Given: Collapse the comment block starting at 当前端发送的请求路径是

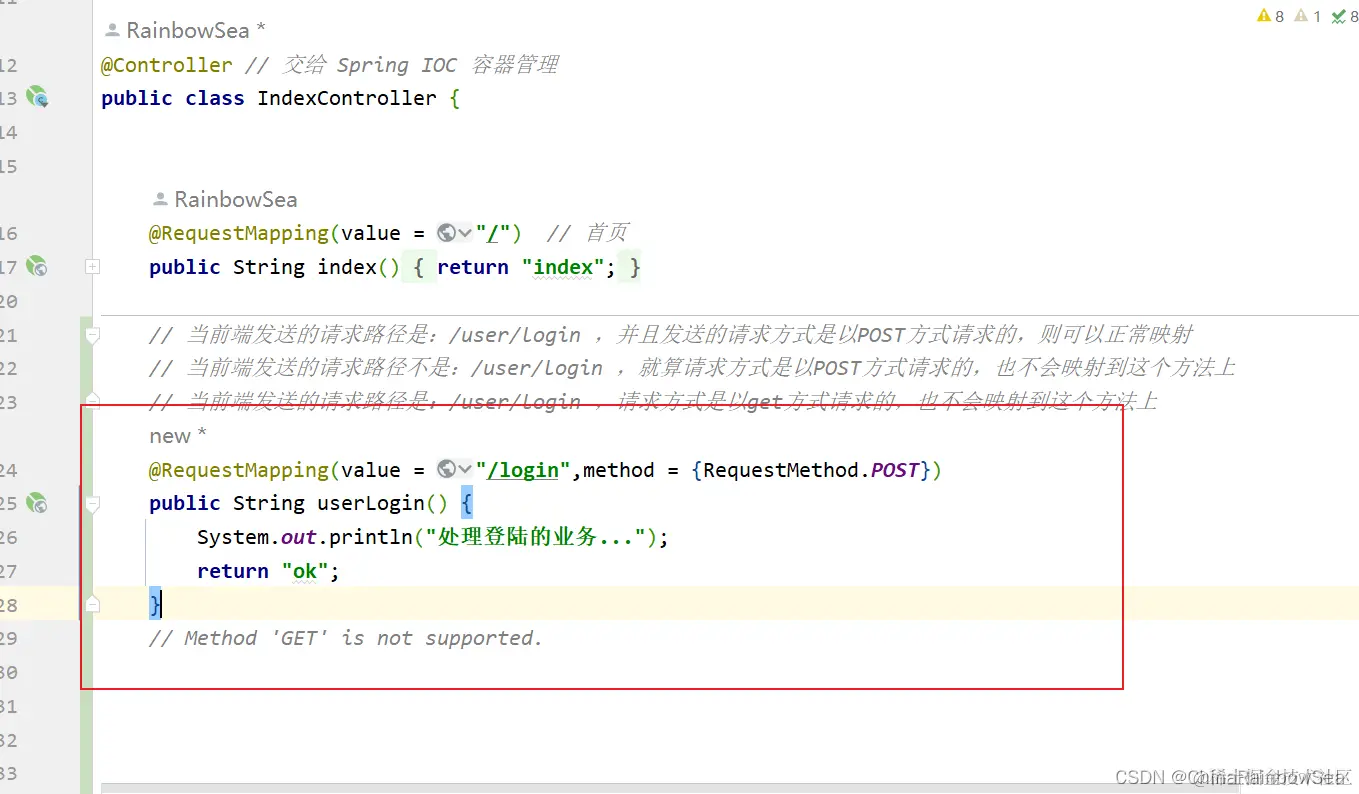Looking at the screenshot, I should (x=92, y=334).
